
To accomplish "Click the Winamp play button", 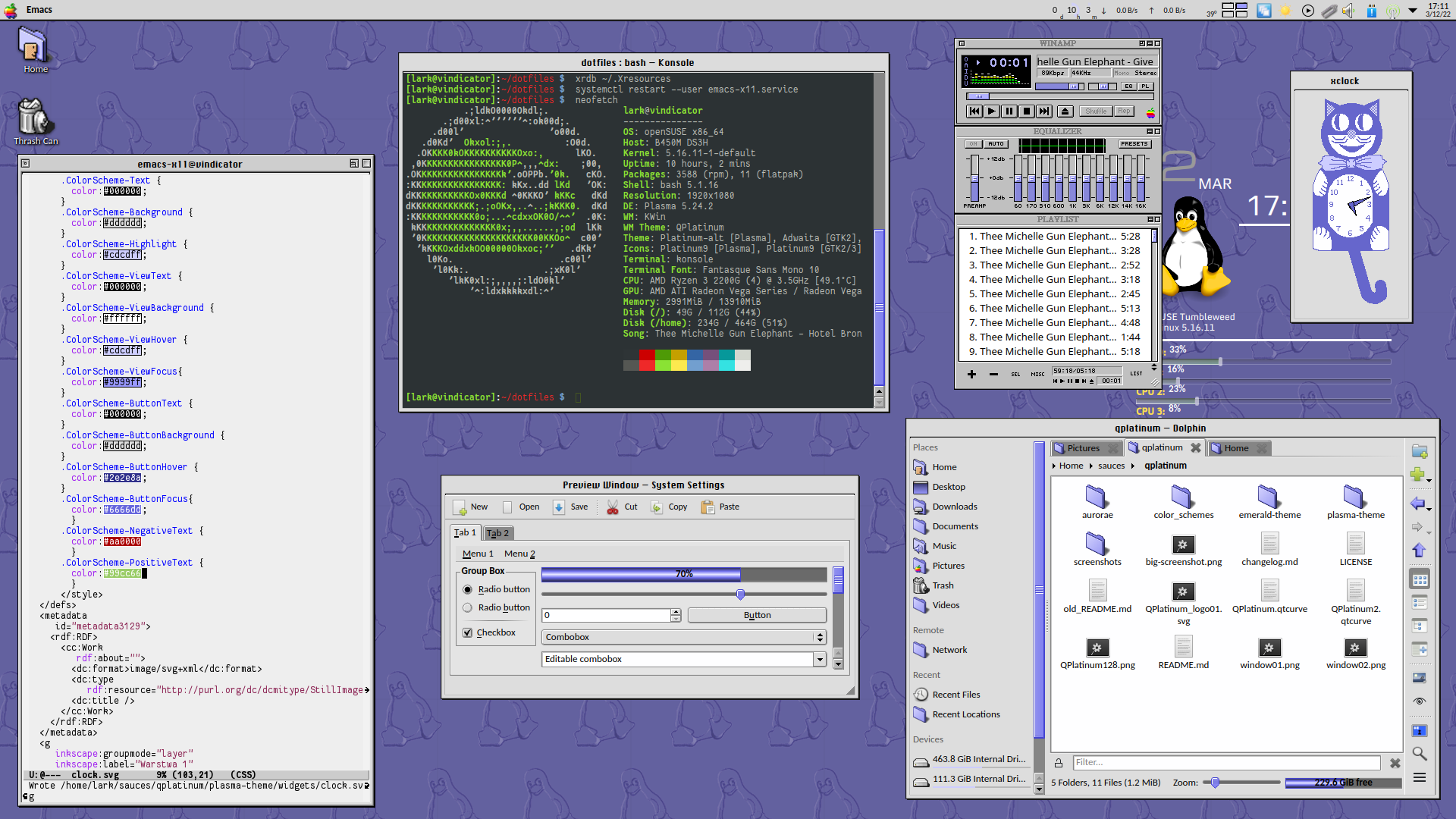I will 991,111.
